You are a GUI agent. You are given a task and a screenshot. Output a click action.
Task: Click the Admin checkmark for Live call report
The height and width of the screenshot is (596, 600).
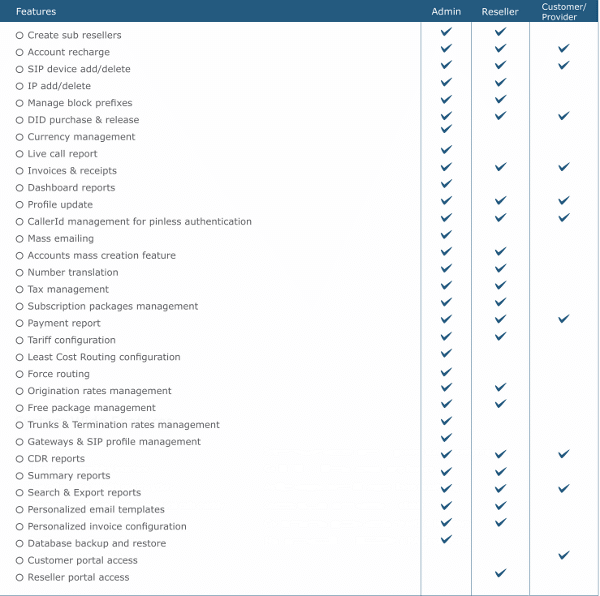[446, 150]
